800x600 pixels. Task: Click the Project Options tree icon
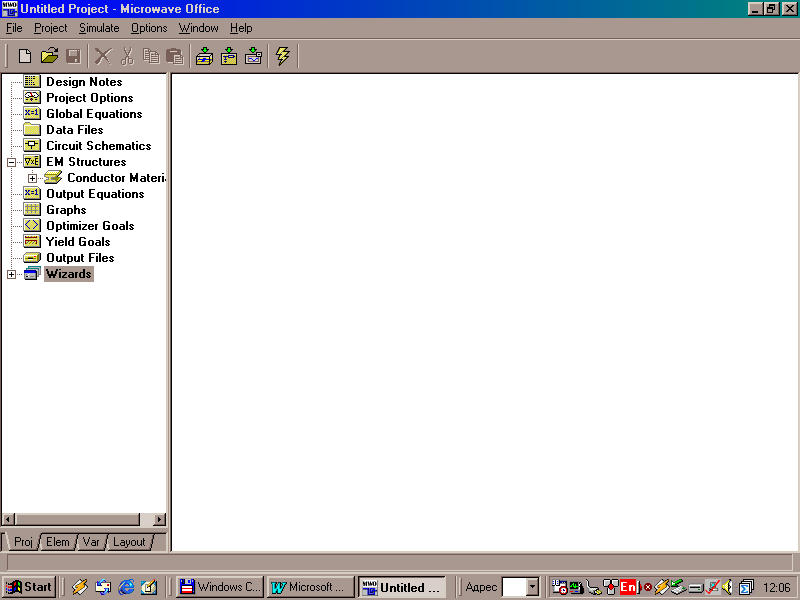[32, 97]
